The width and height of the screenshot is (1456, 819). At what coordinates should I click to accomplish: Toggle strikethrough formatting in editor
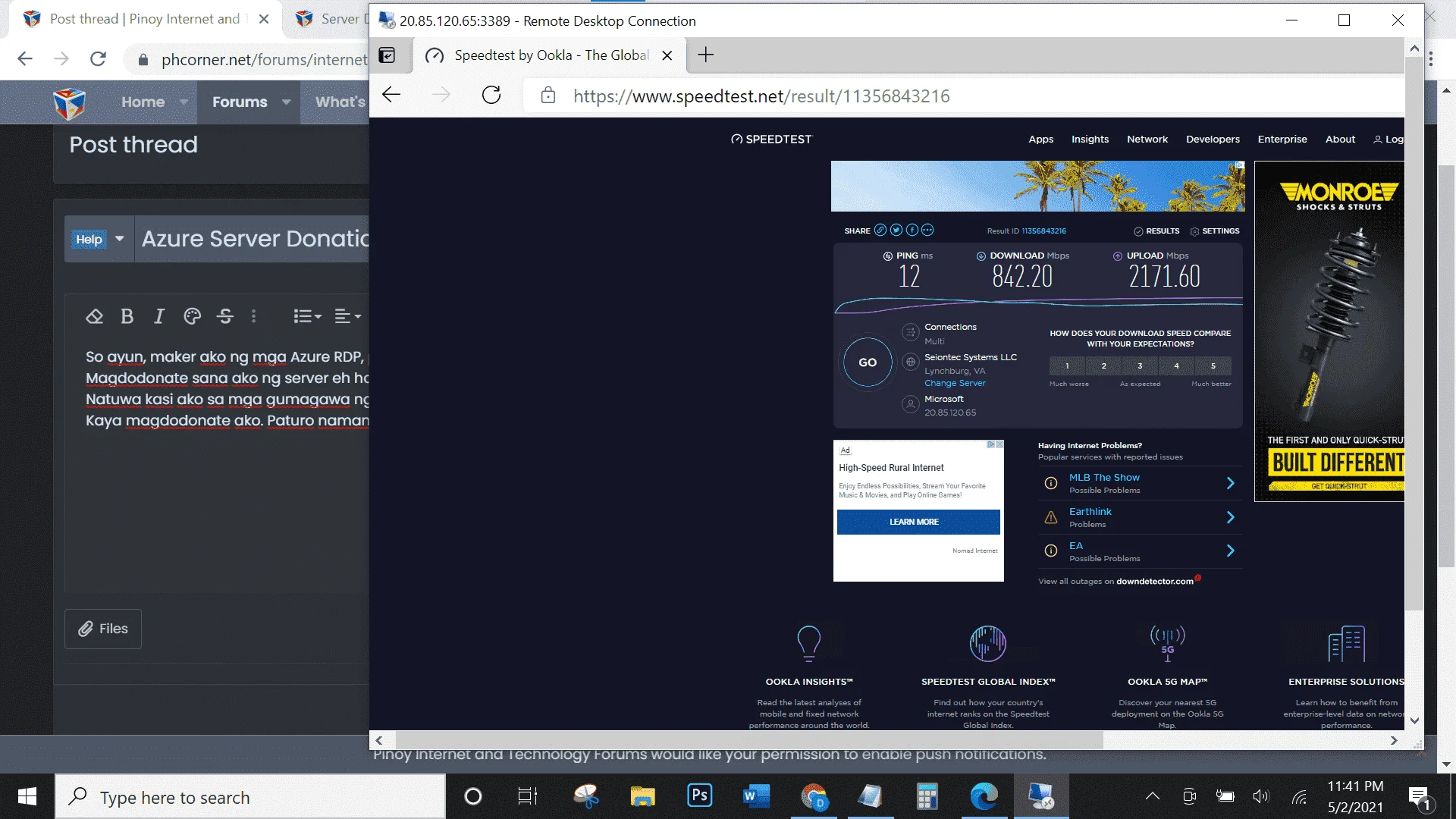225,316
